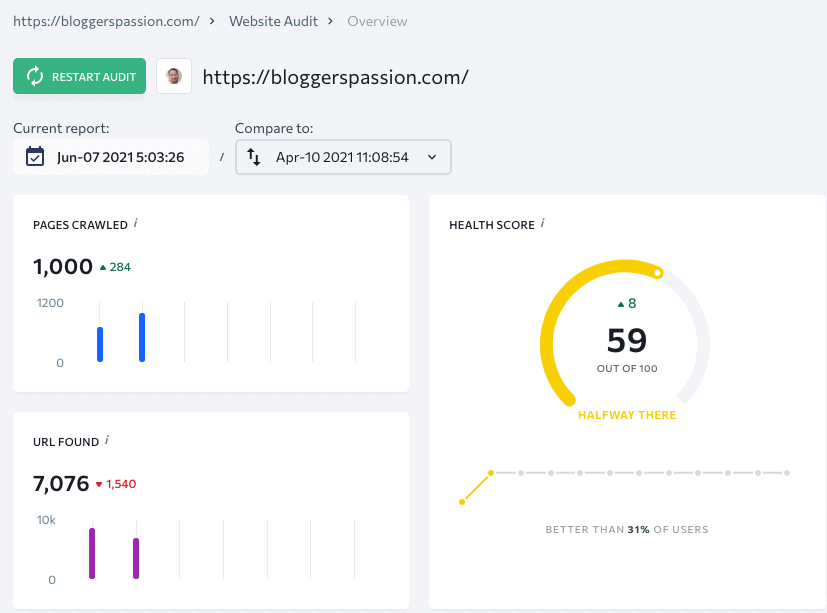Open the Compare to date dropdown

tap(343, 157)
